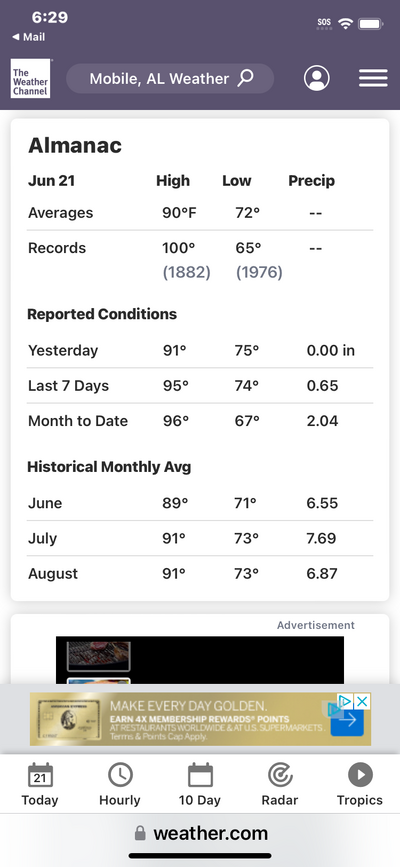400x867 pixels.
Task: Open The Weather Channel logo home
Action: [30, 79]
